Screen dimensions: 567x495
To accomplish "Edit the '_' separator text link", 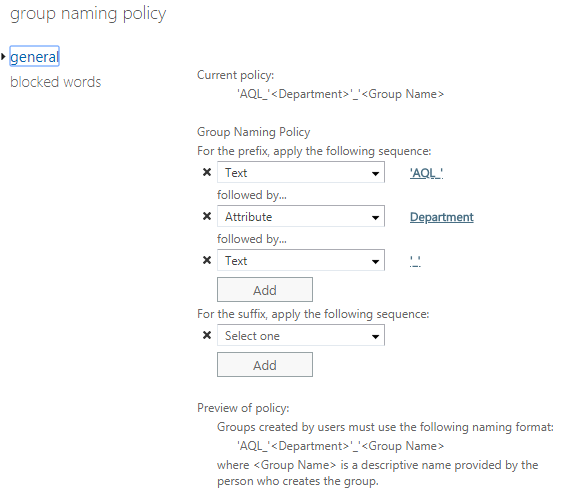I will [415, 261].
